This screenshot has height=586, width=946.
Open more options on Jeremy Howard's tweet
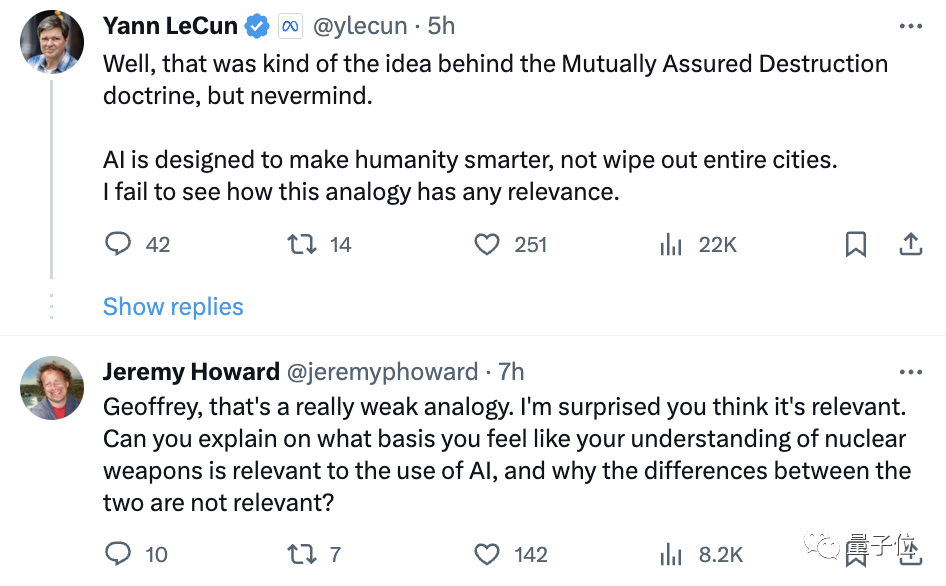(910, 372)
